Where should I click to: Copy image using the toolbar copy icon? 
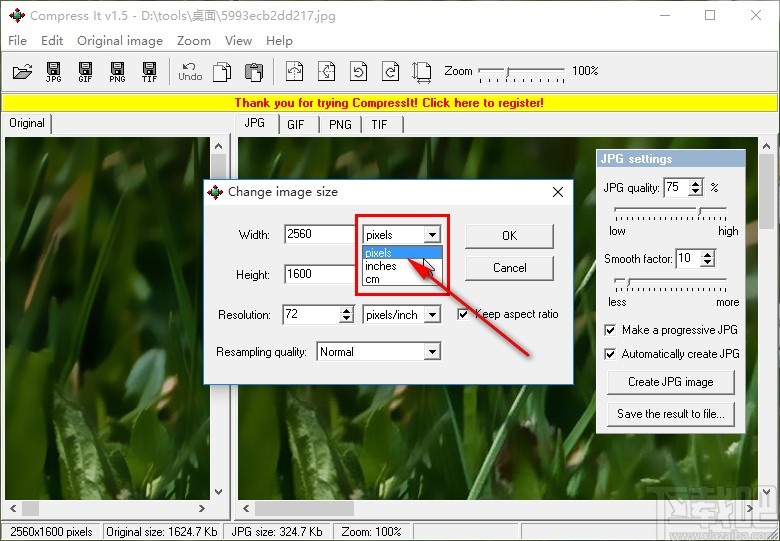click(x=222, y=72)
